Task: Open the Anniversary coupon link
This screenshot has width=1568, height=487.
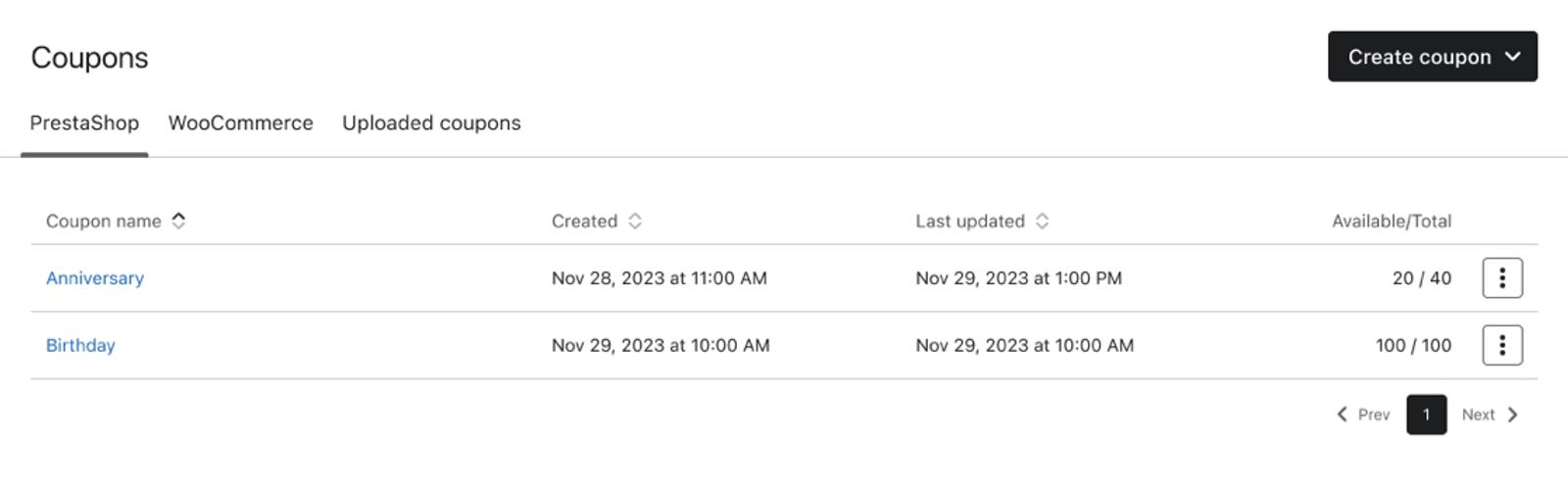Action: 95,278
